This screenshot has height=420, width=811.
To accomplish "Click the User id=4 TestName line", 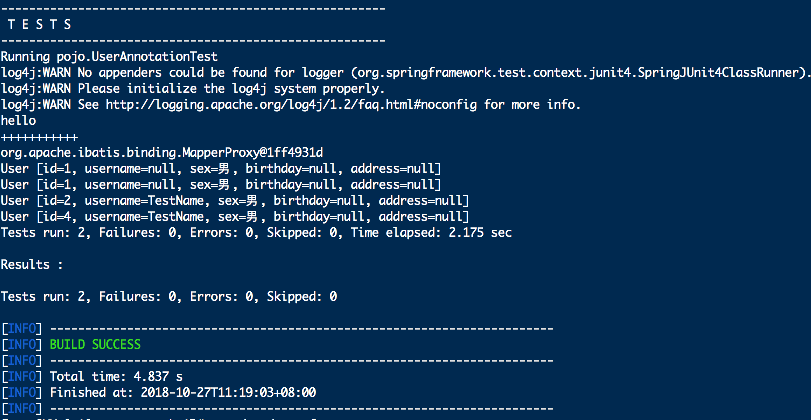I will (x=235, y=217).
